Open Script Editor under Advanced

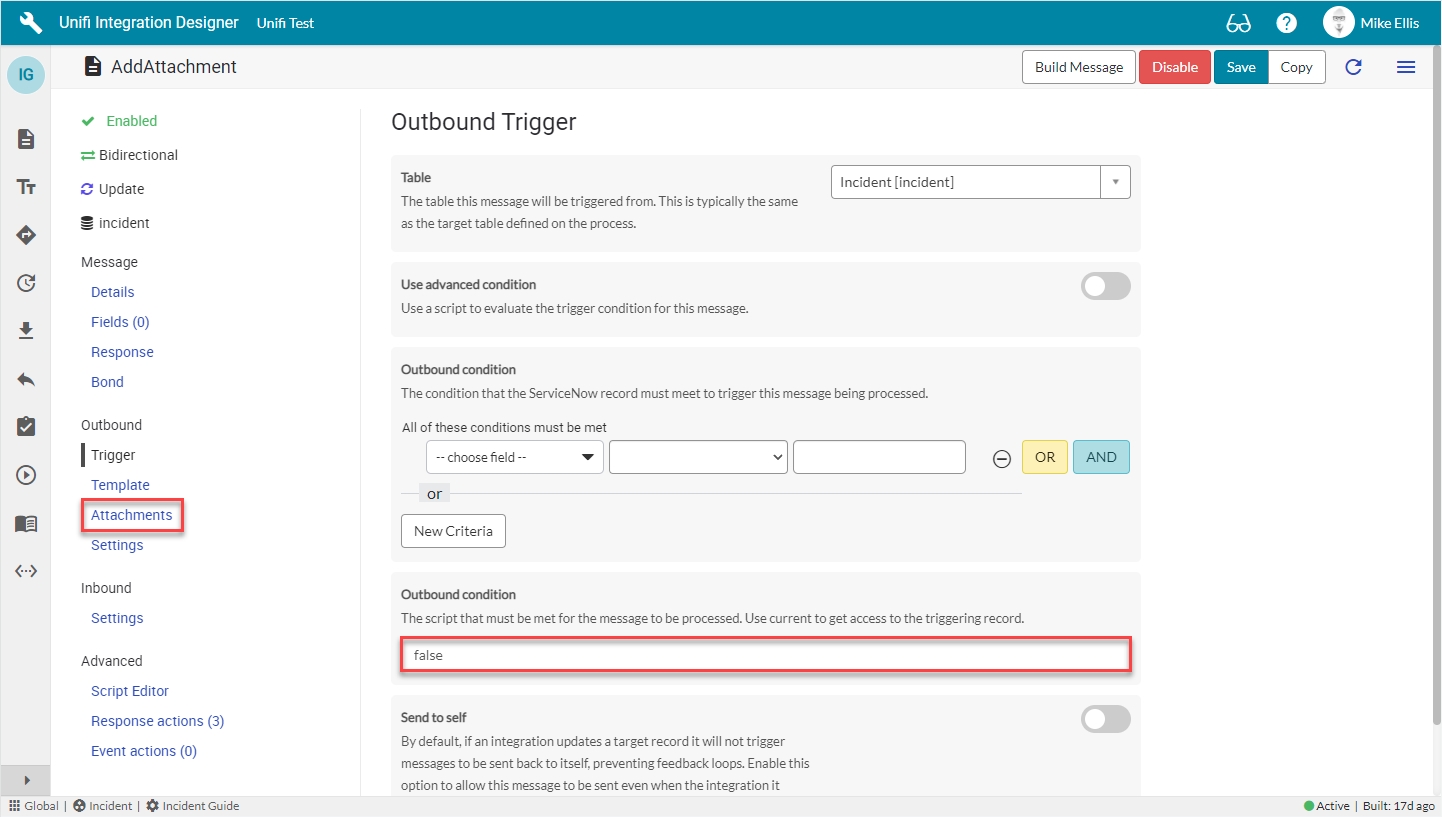coord(130,691)
